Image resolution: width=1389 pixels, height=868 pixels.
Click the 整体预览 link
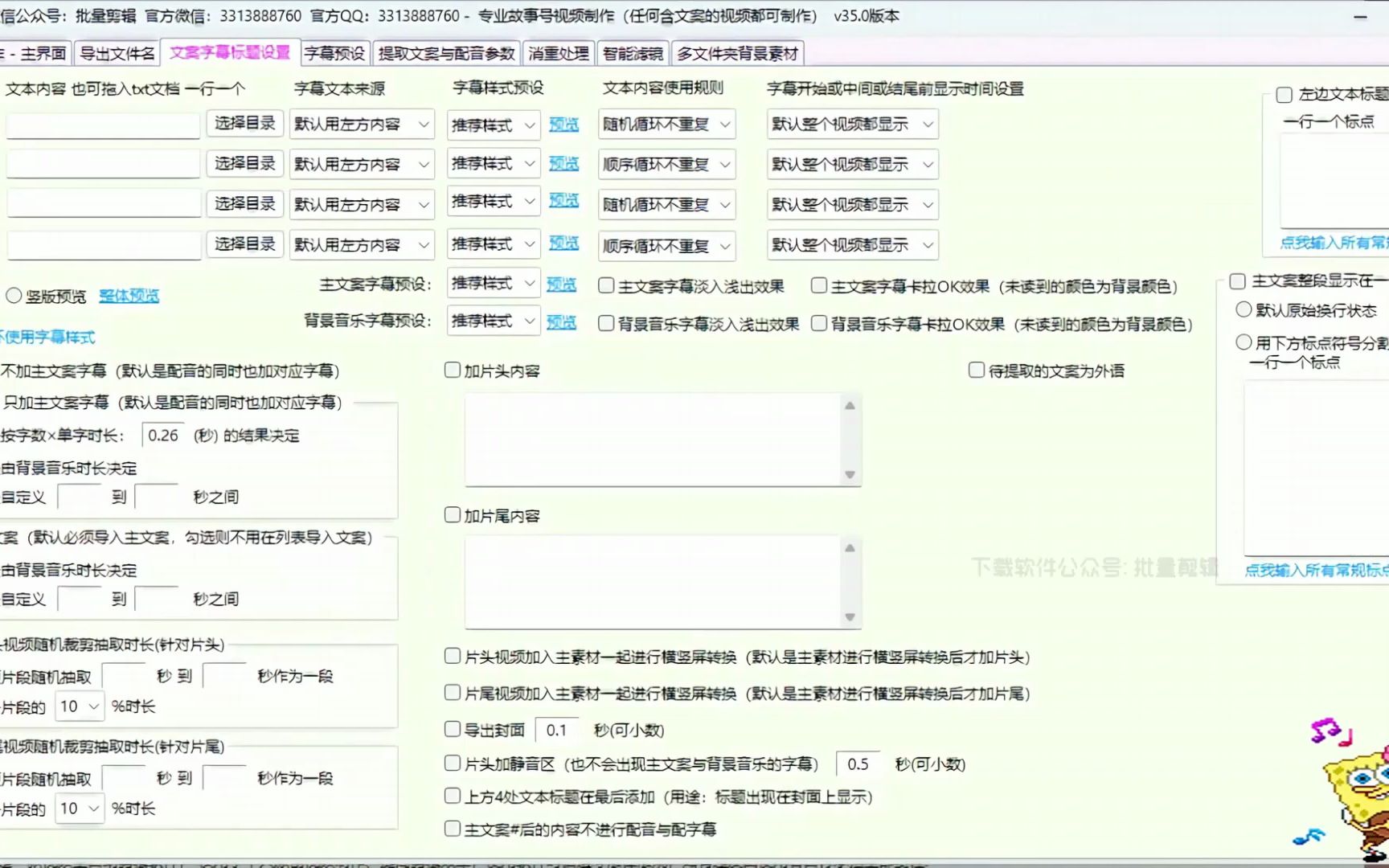(129, 296)
